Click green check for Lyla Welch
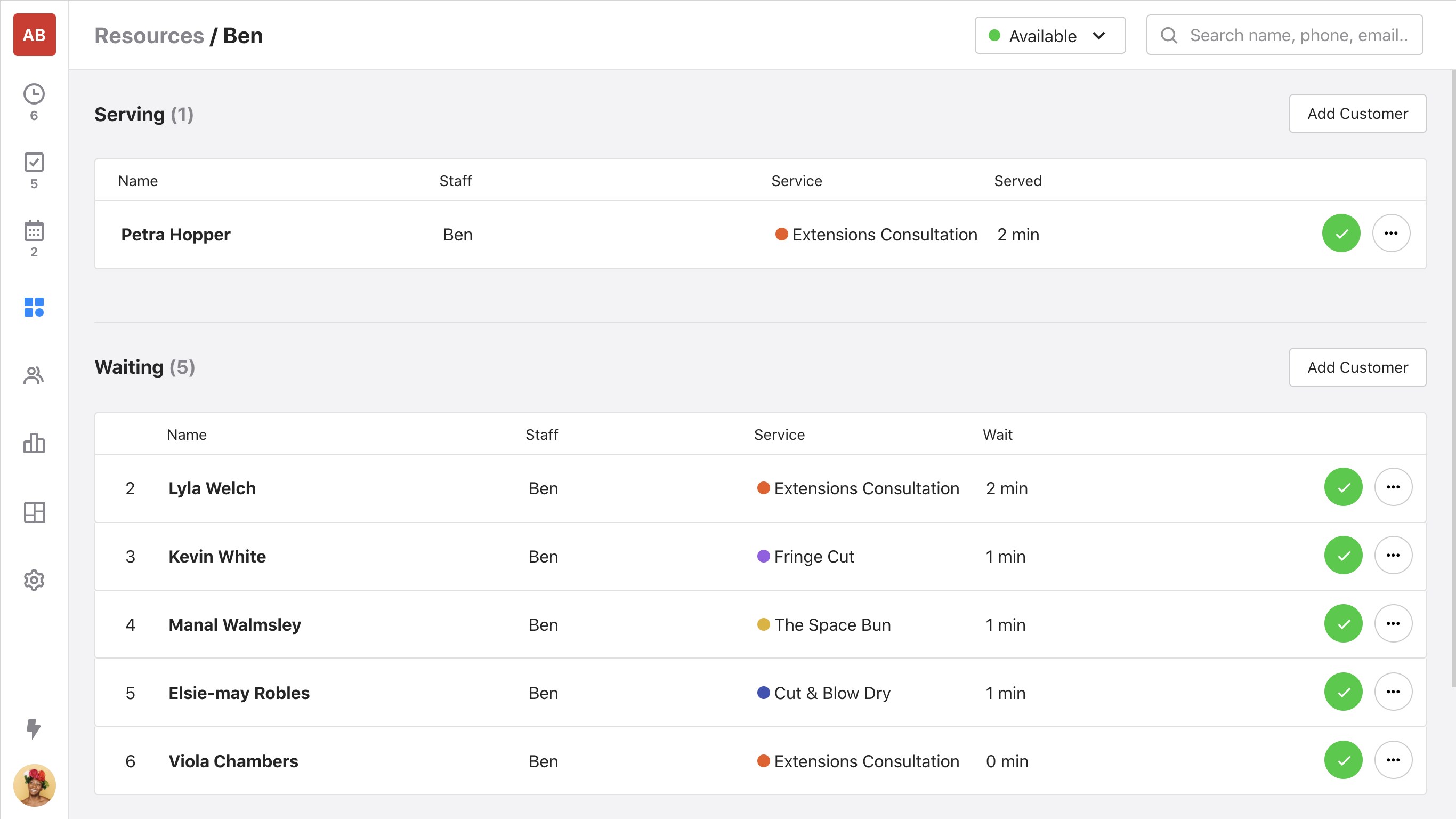Screen dimensions: 1456x819 pos(1343,487)
